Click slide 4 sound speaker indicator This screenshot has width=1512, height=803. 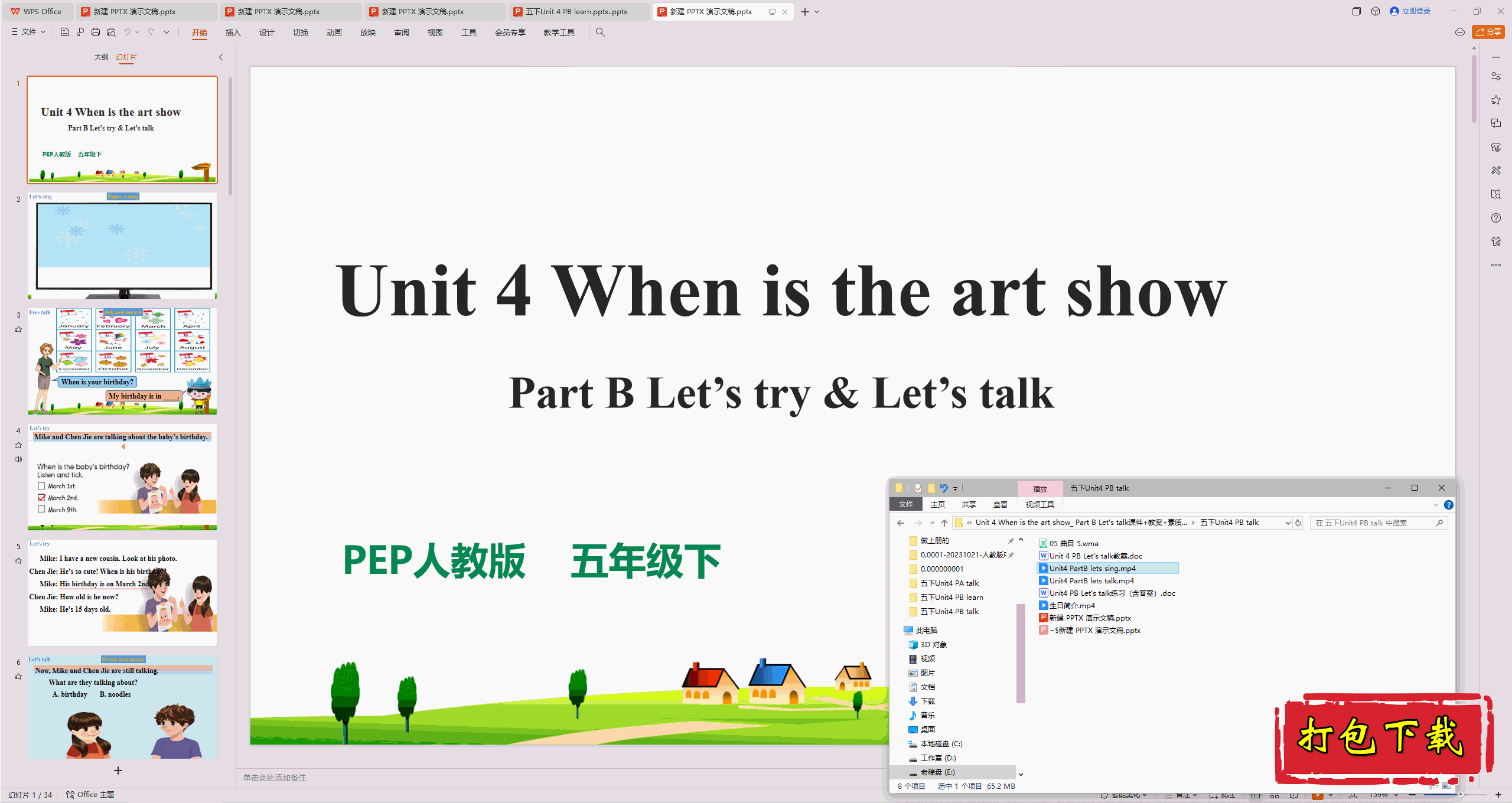18,459
